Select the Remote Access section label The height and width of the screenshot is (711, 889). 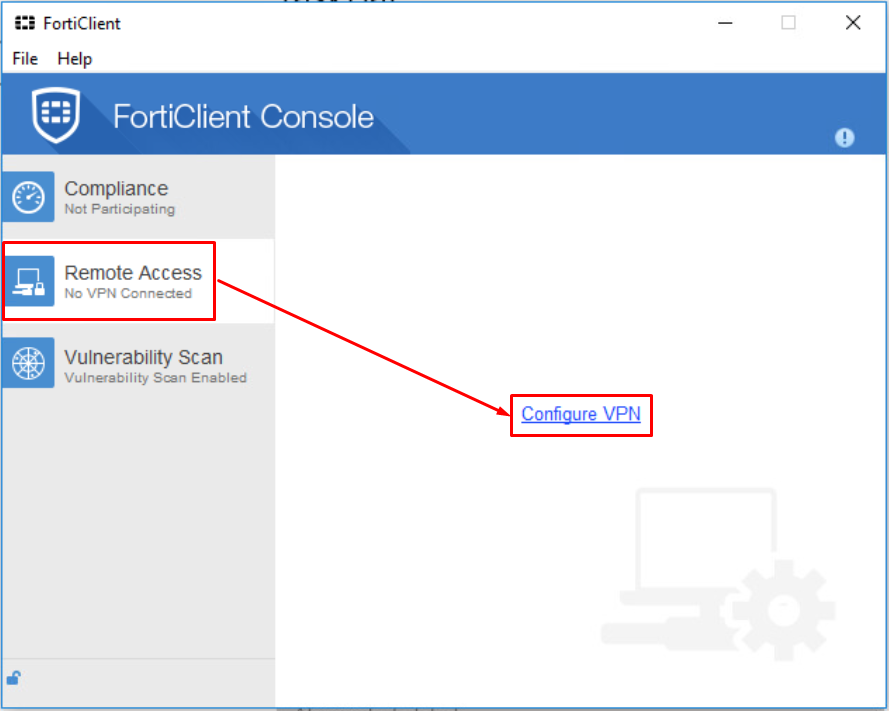point(133,272)
